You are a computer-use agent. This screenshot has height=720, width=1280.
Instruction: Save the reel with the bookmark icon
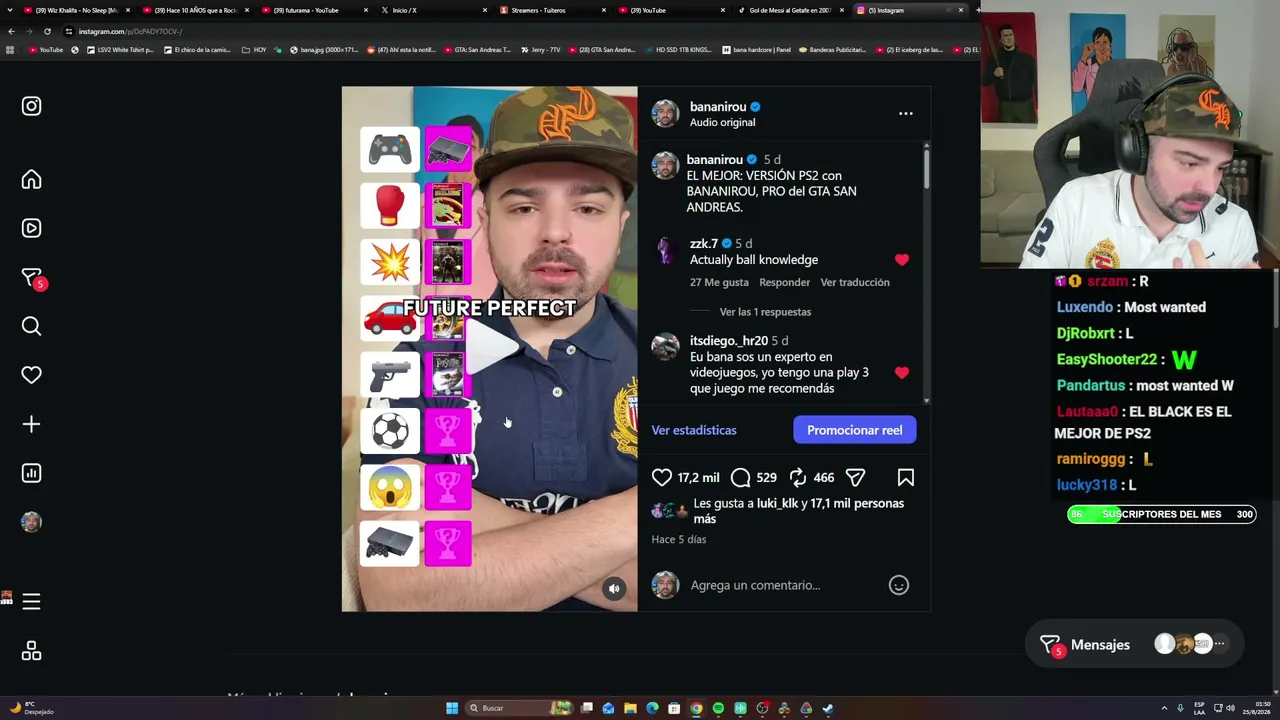pyautogui.click(x=905, y=478)
